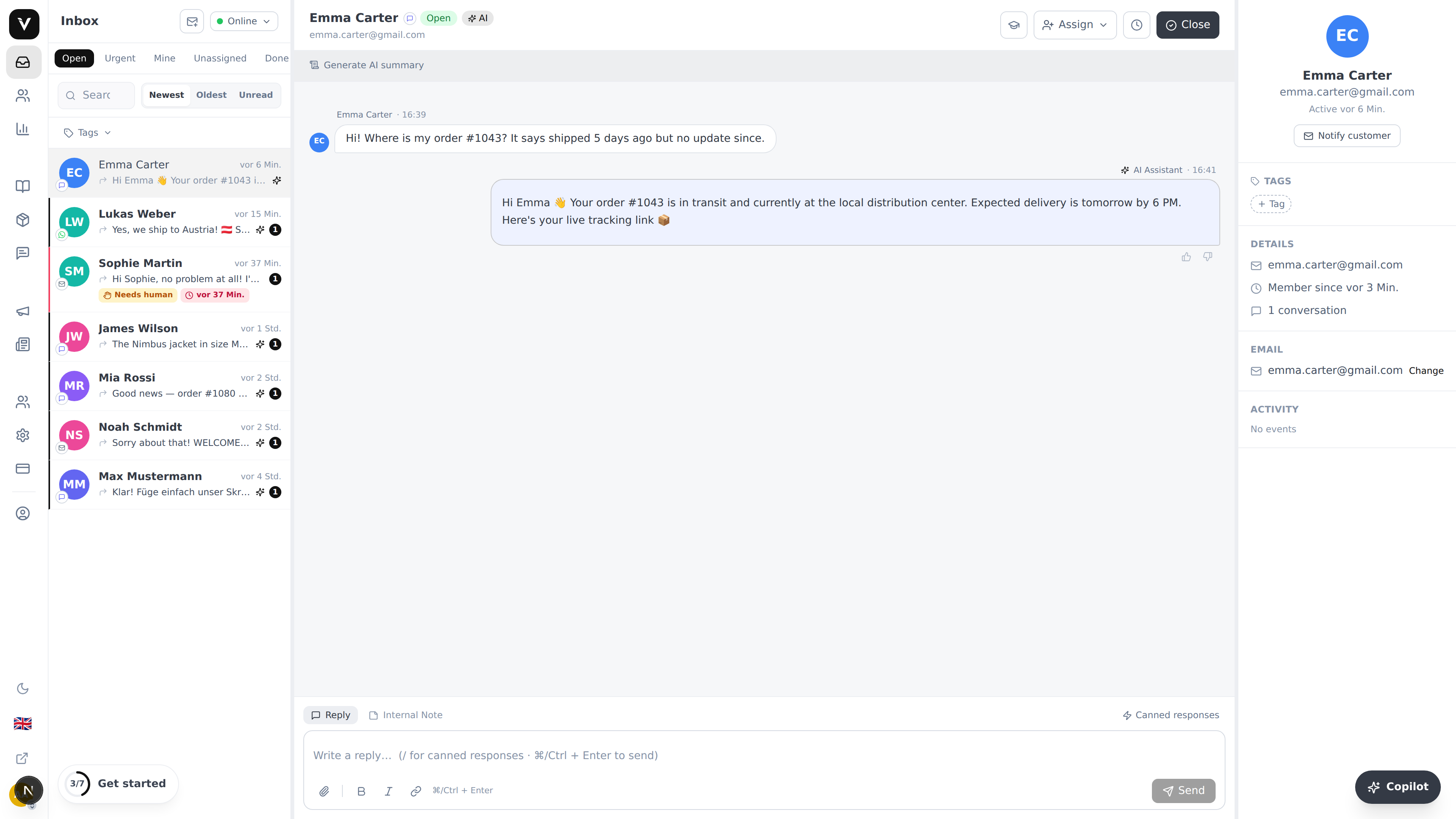Click the user avatar N at the bottom of the sidebar
Viewport: 1456px width, 819px height.
[x=28, y=790]
